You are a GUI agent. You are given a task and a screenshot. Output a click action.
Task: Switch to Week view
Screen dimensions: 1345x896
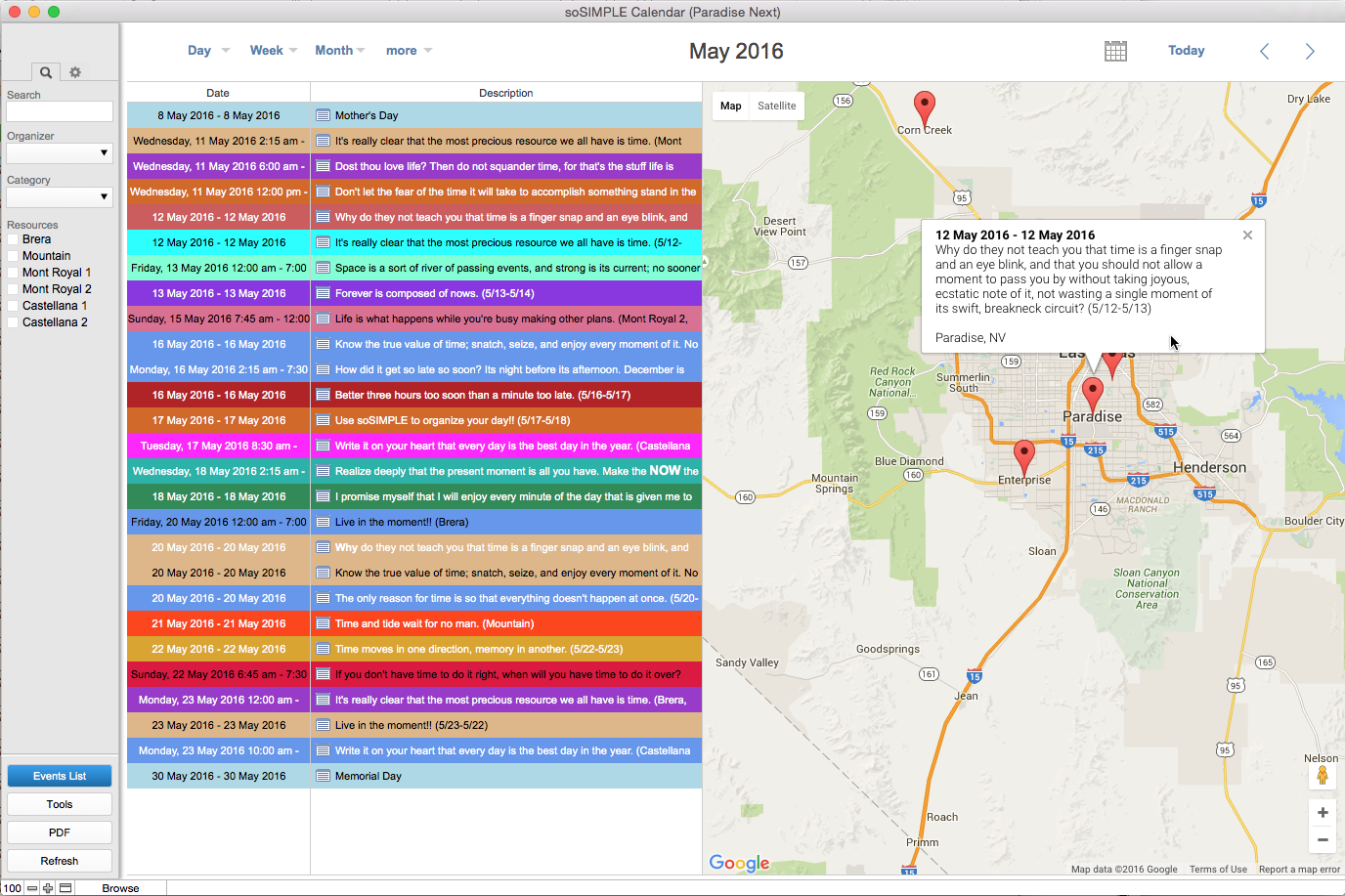pyautogui.click(x=266, y=51)
